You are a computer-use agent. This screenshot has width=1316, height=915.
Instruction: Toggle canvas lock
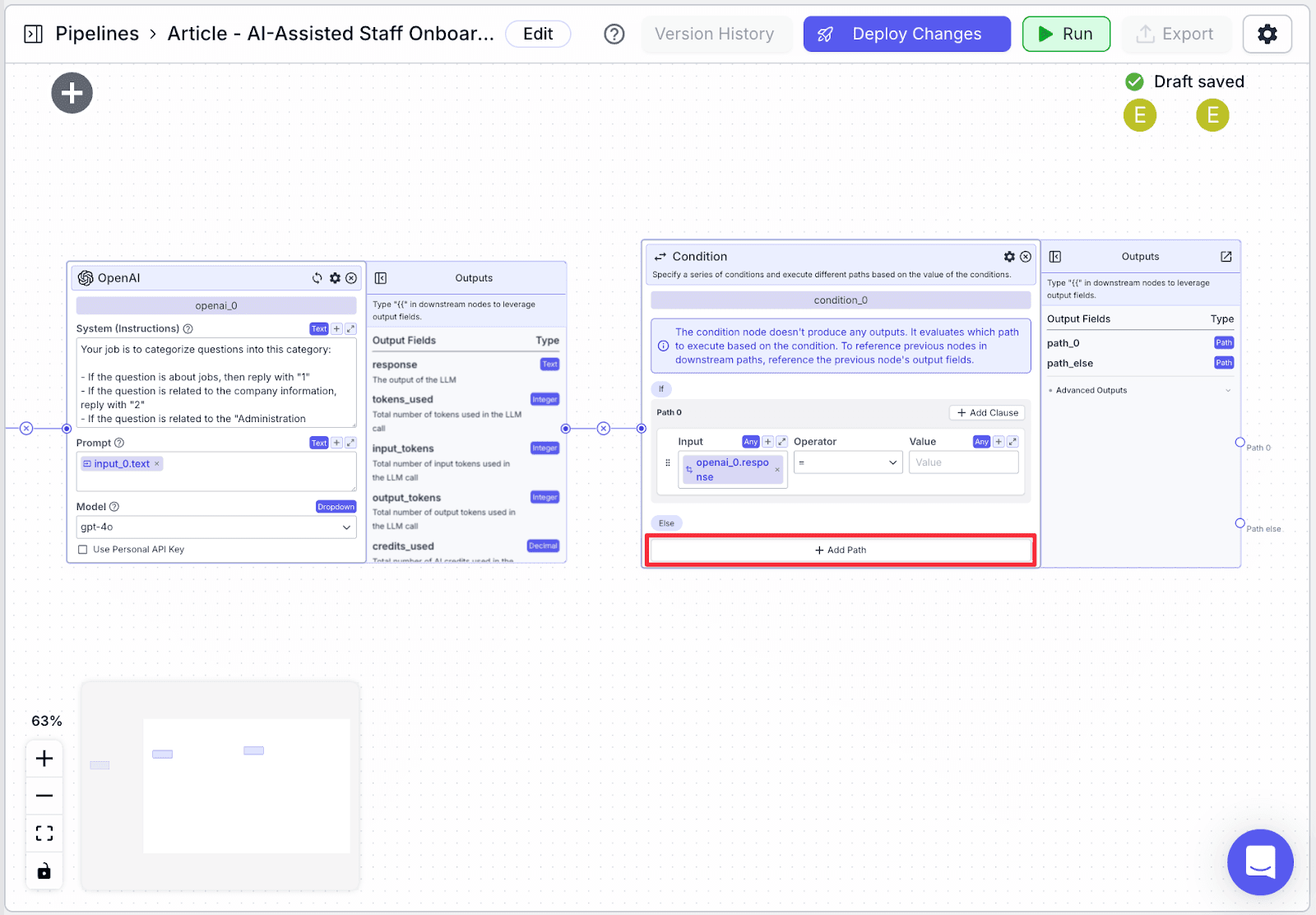pos(44,871)
